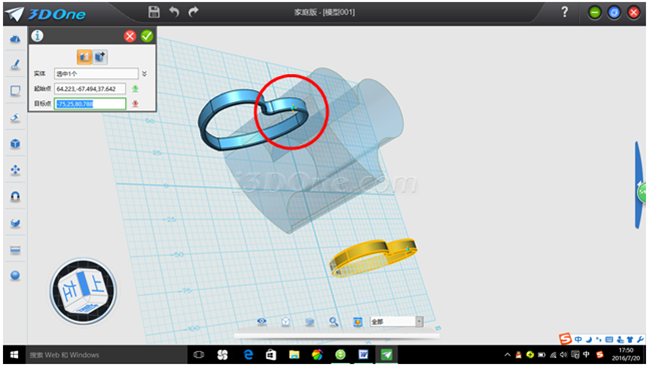This screenshot has height=366, width=648.
Task: Click the target point coordinates field
Action: [90, 104]
